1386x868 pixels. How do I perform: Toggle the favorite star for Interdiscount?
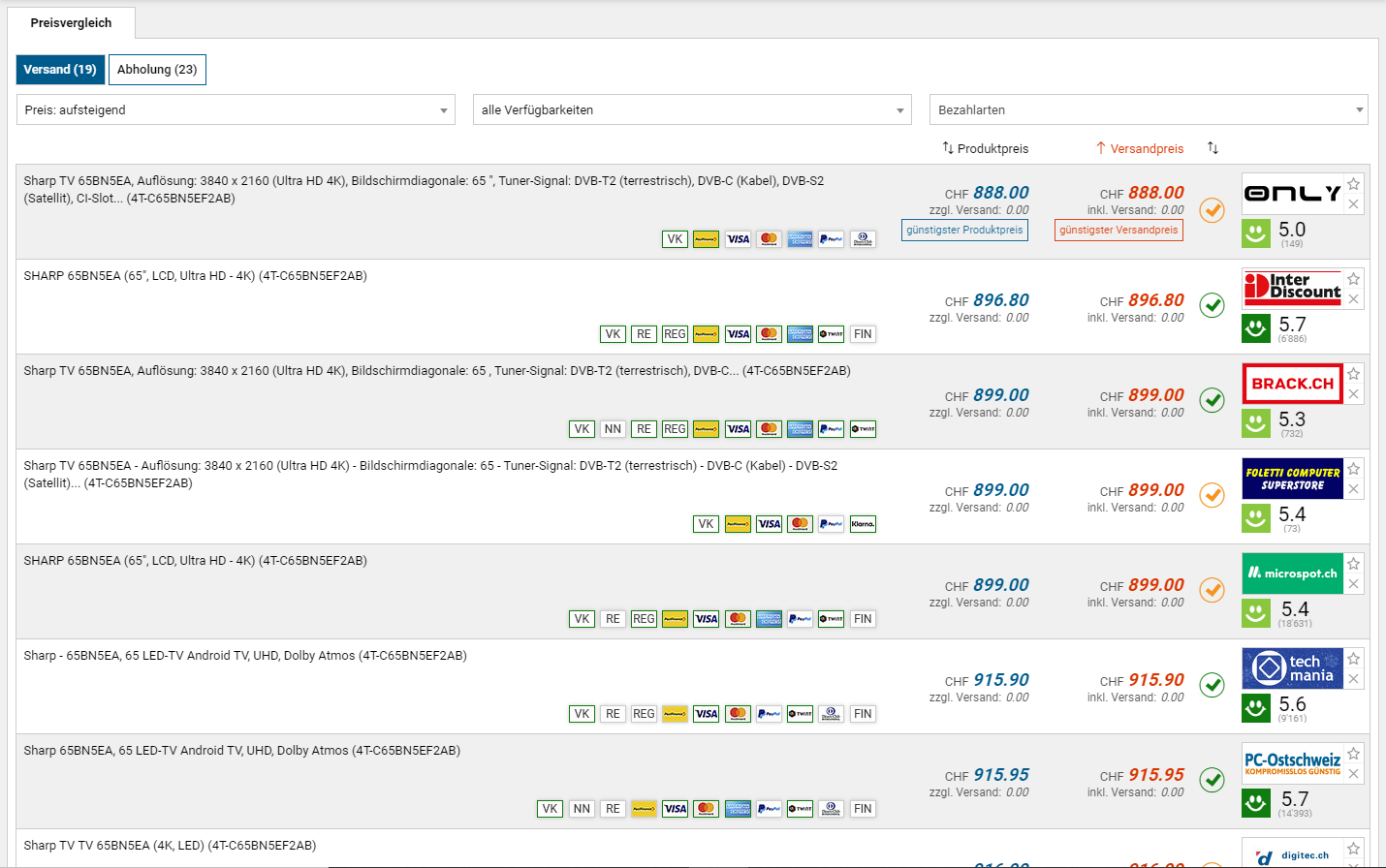pos(1354,279)
